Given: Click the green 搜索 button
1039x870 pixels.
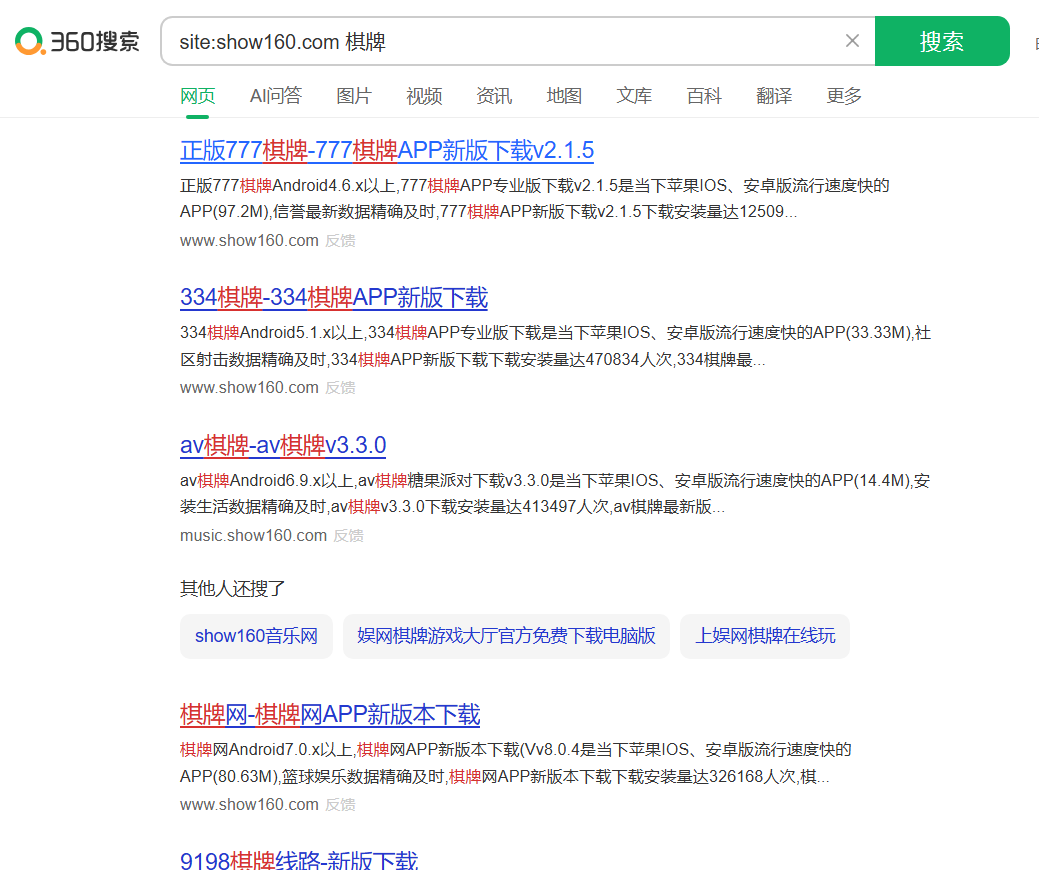Looking at the screenshot, I should pos(942,41).
